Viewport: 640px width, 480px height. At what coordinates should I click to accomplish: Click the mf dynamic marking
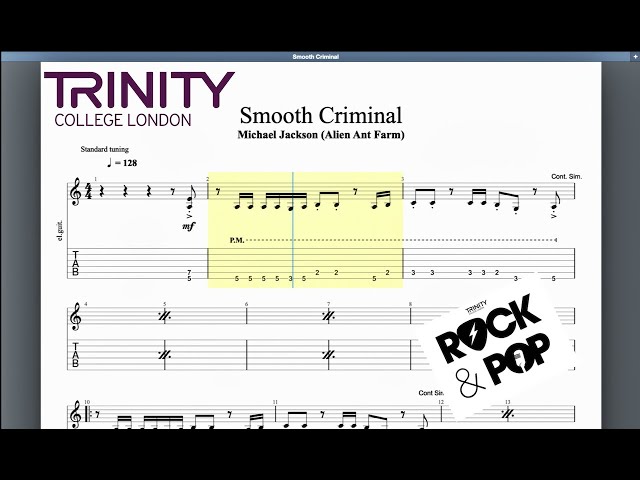[189, 225]
